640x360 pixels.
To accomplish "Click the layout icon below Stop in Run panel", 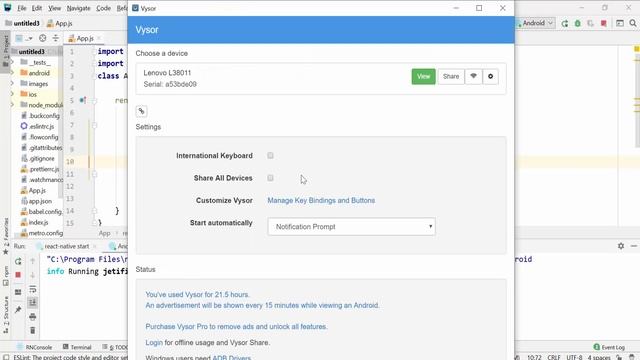I will coord(18,292).
